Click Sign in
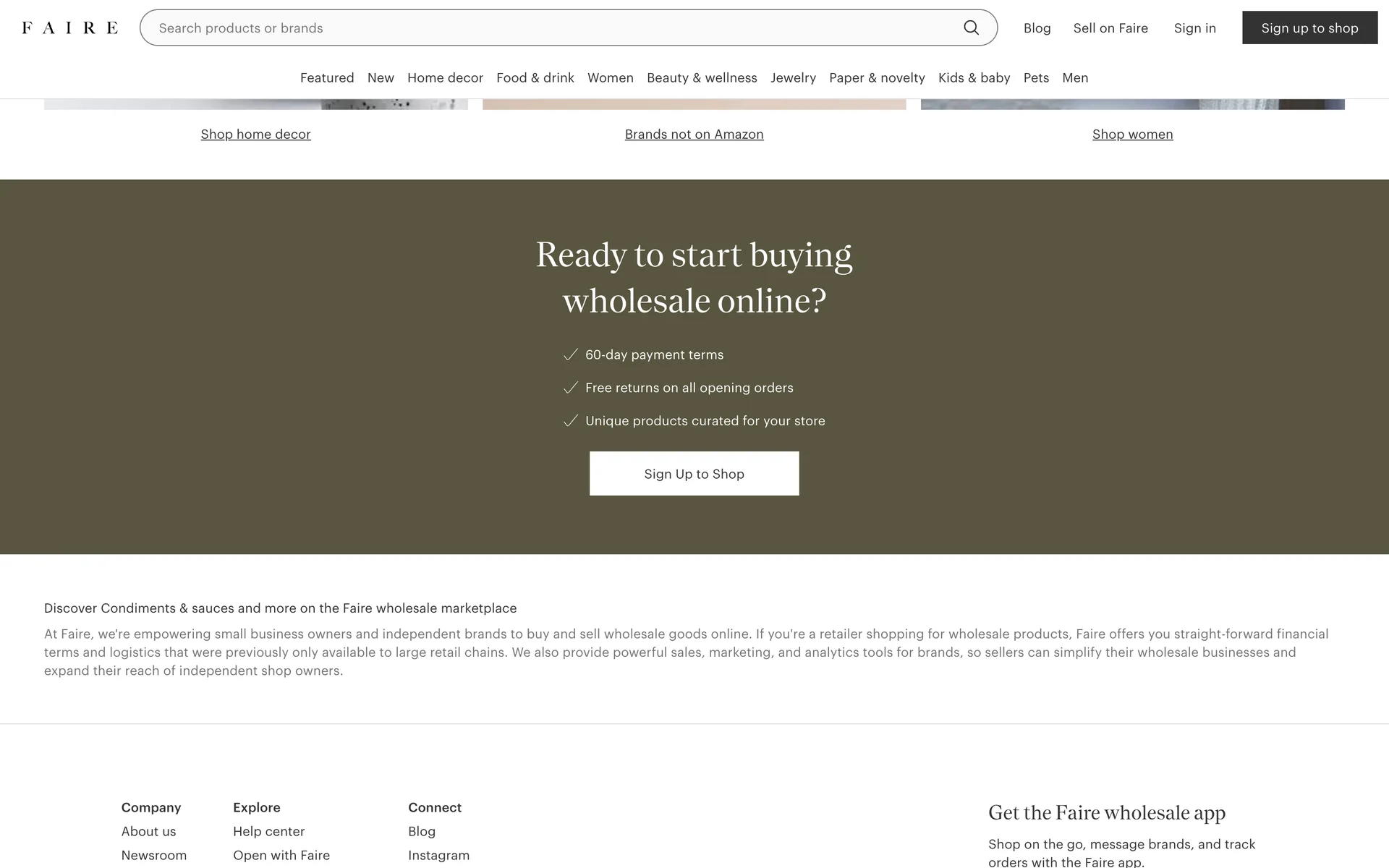The image size is (1389, 868). pos(1194,27)
